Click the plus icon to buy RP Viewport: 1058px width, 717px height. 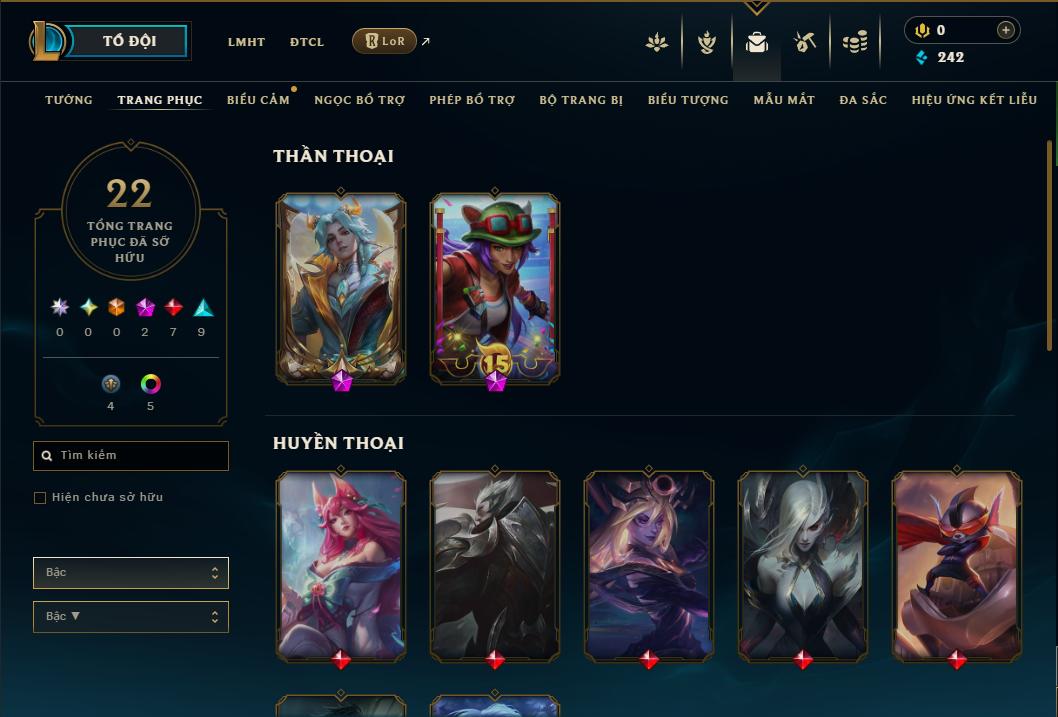(x=1005, y=30)
